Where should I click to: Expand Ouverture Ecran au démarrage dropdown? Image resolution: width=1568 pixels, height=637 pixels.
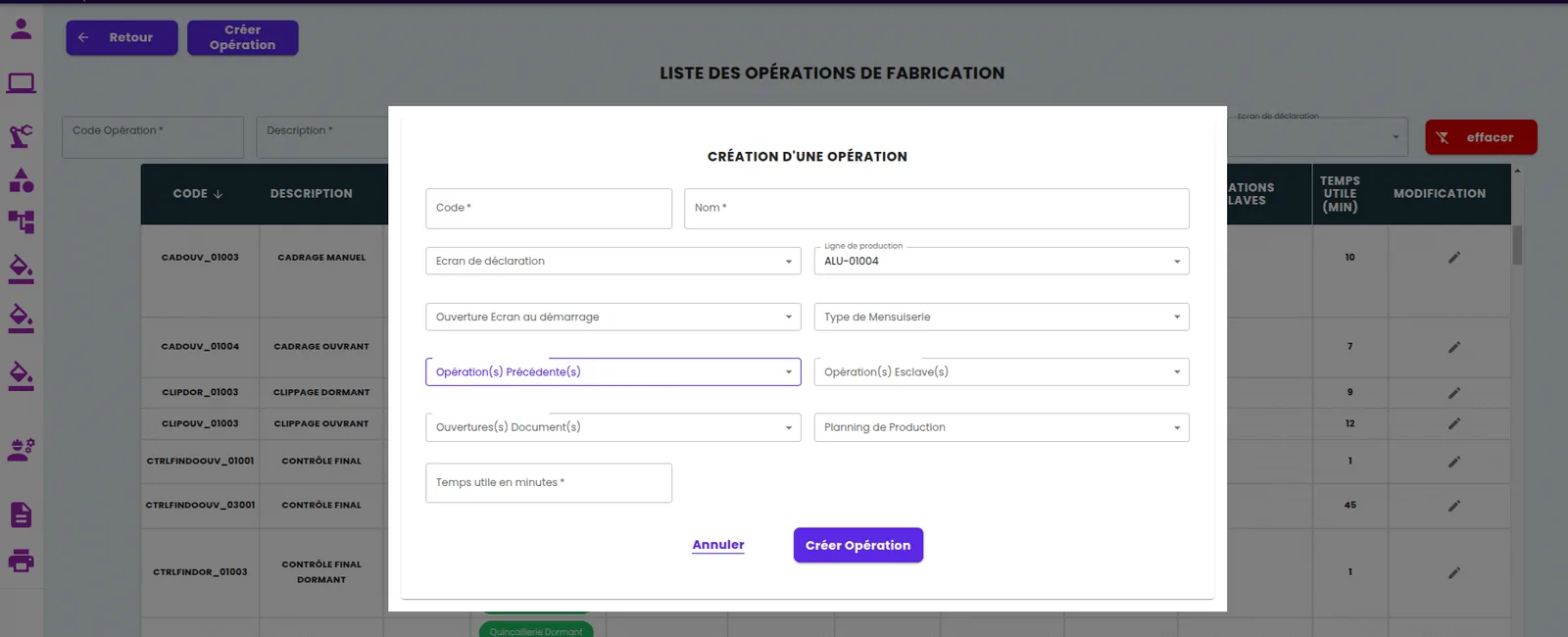pos(613,317)
